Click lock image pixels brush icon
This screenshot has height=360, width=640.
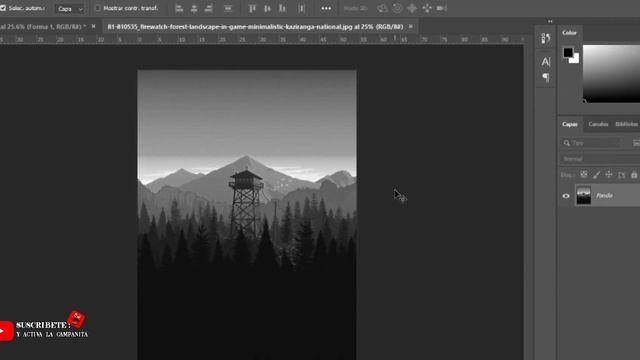point(596,175)
